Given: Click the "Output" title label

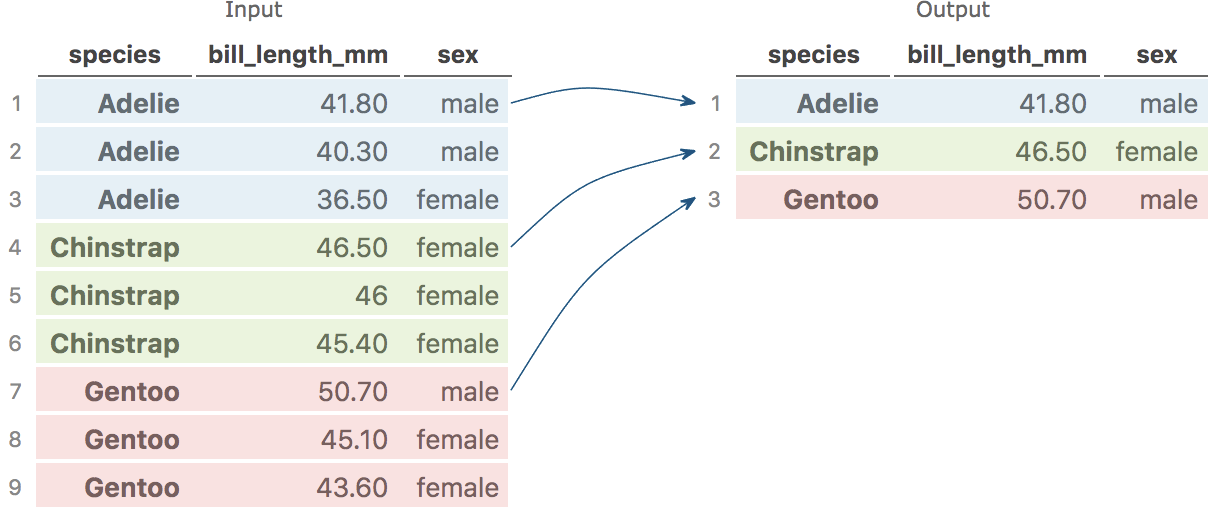Looking at the screenshot, I should click(953, 11).
